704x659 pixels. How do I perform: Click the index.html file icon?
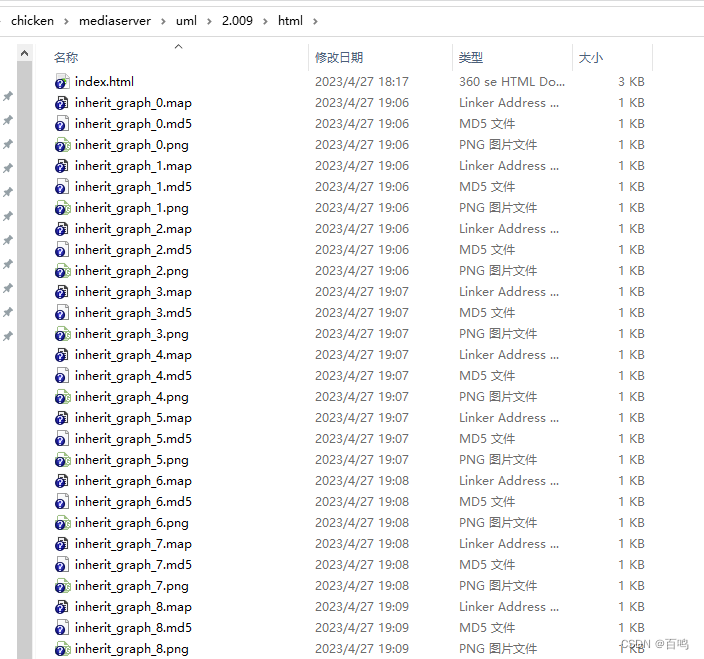[62, 82]
